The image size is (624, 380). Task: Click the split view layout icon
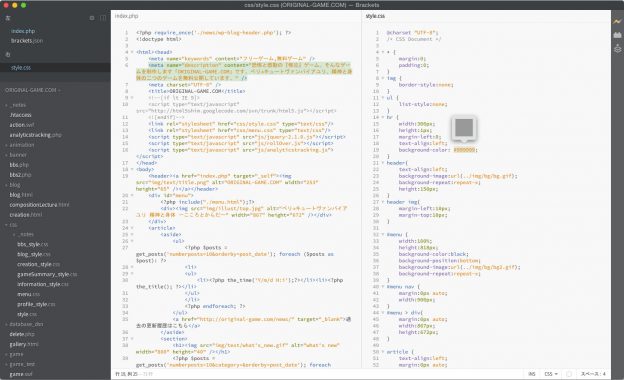[x=103, y=18]
